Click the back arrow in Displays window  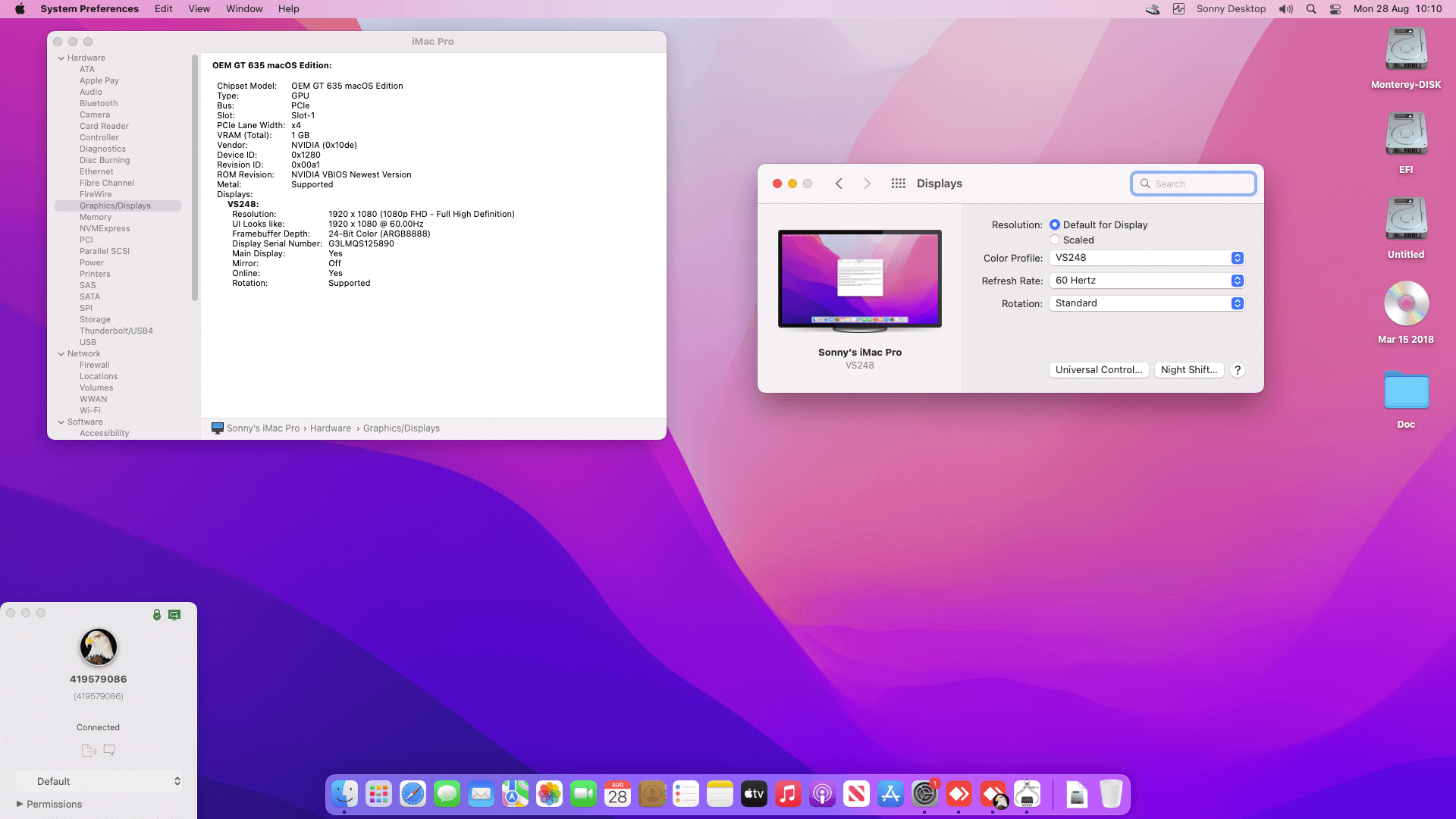839,184
